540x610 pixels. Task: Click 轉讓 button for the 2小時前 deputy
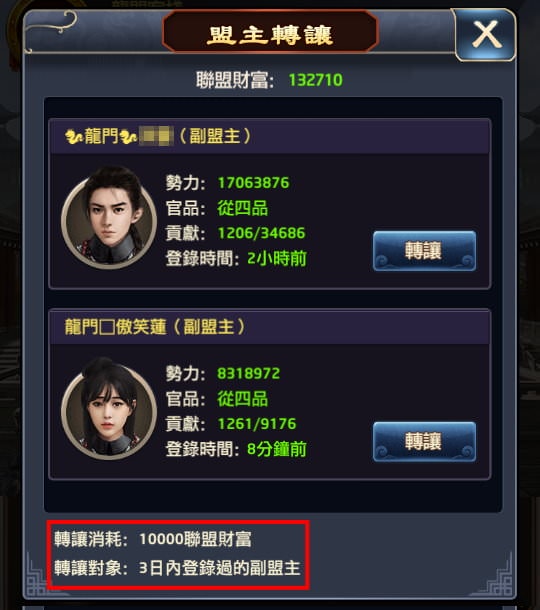click(424, 251)
